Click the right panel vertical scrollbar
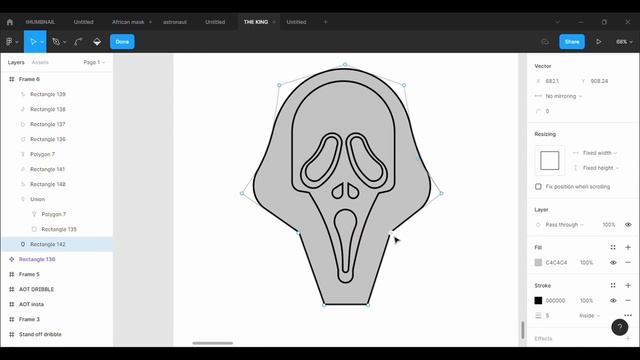 (x=522, y=330)
